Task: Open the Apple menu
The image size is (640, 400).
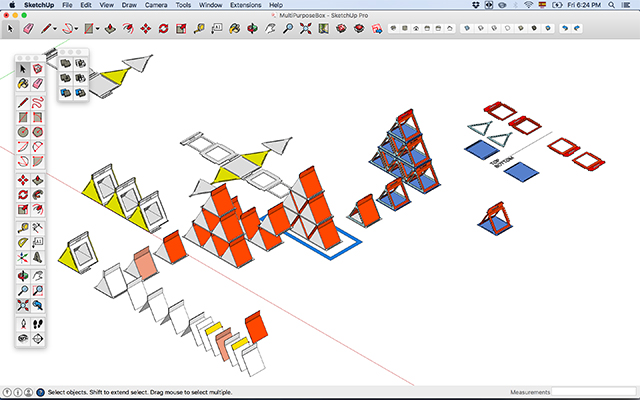Action: point(12,5)
